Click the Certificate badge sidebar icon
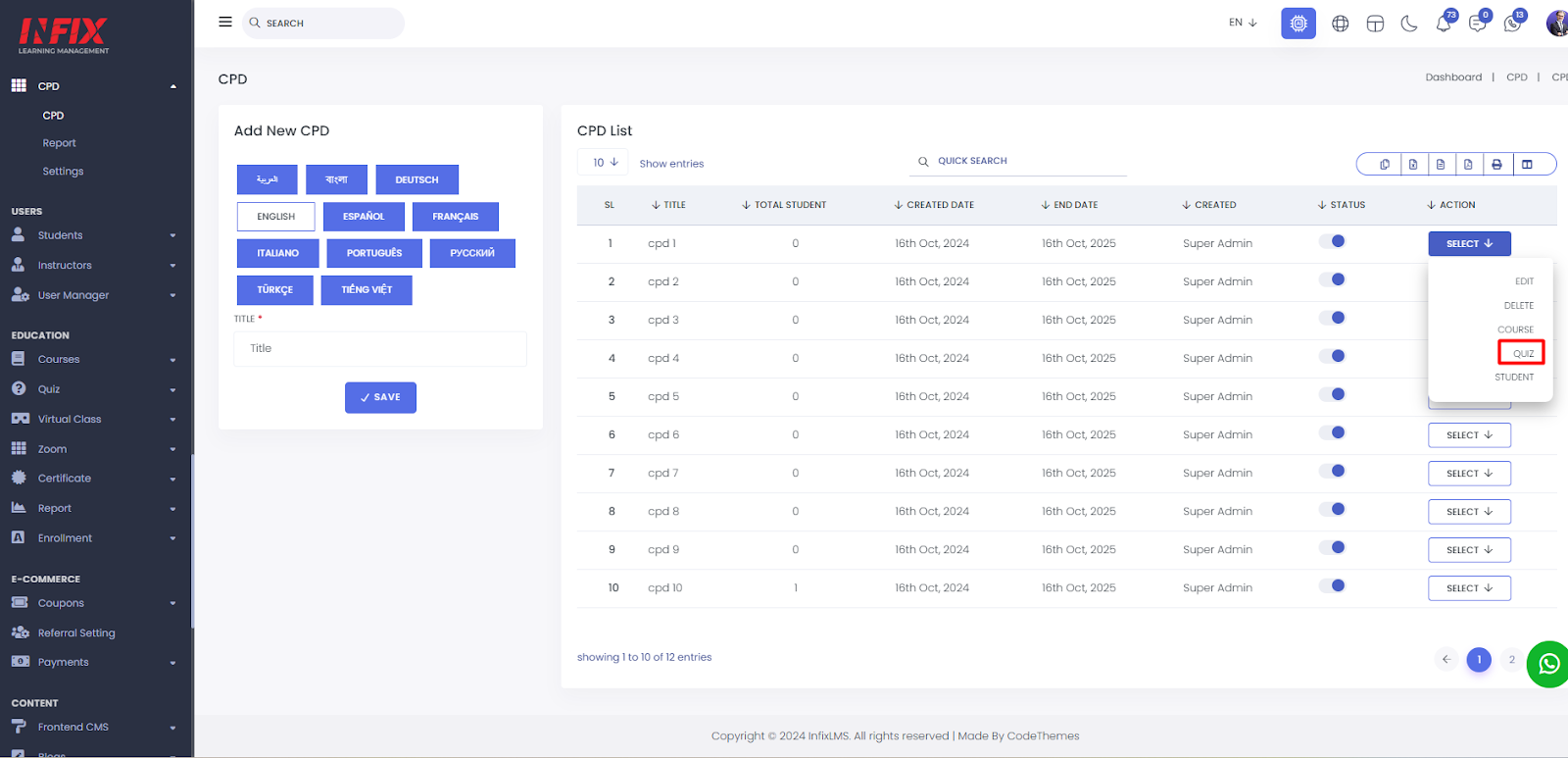The image size is (1568, 758). [18, 478]
